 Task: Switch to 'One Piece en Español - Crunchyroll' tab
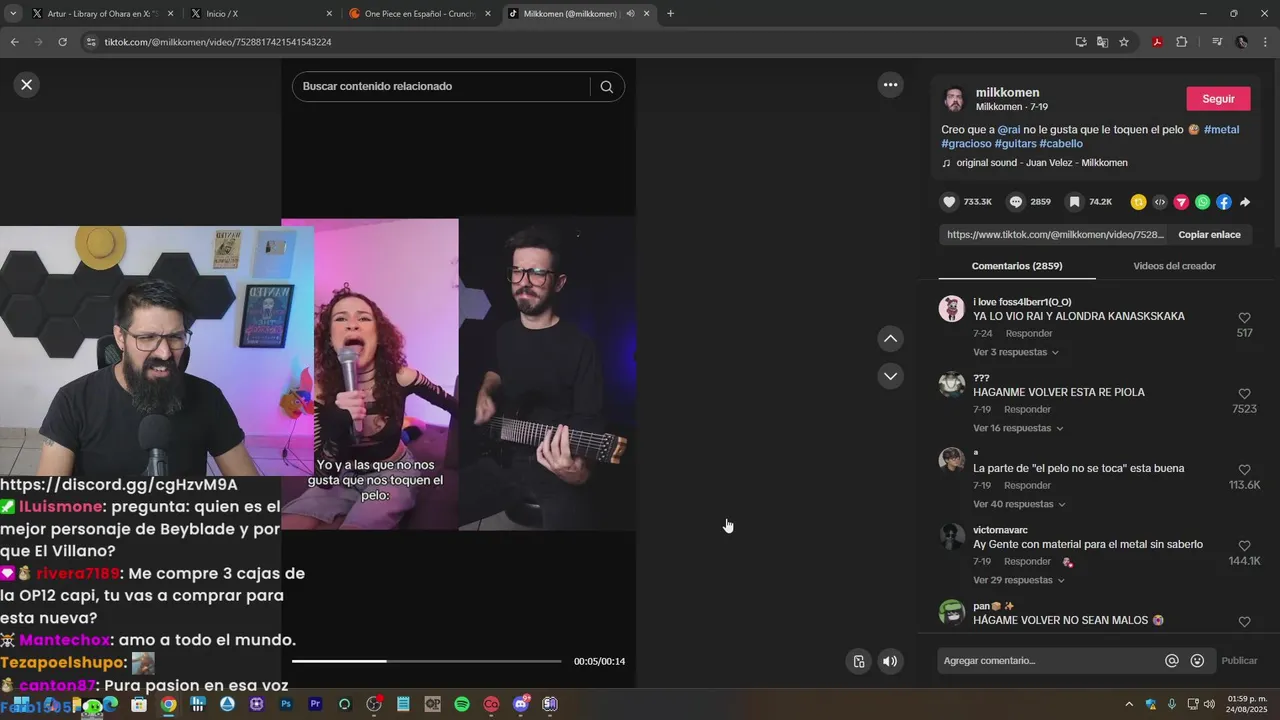pyautogui.click(x=418, y=14)
